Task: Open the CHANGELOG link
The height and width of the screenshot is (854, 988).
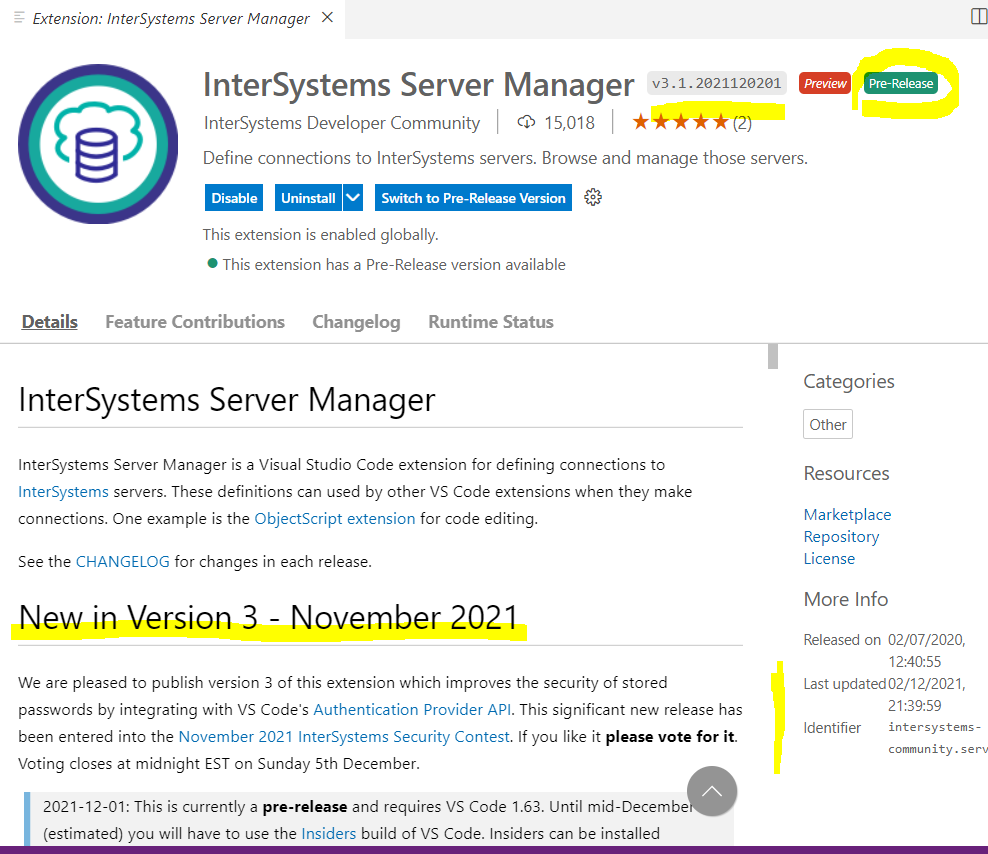Action: (x=122, y=562)
